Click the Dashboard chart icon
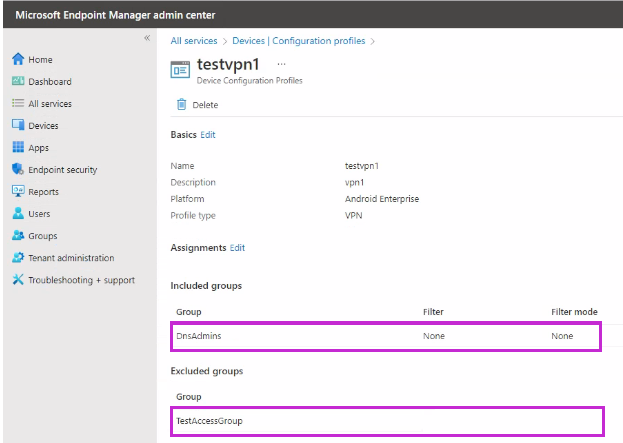The image size is (623, 443). (18, 81)
